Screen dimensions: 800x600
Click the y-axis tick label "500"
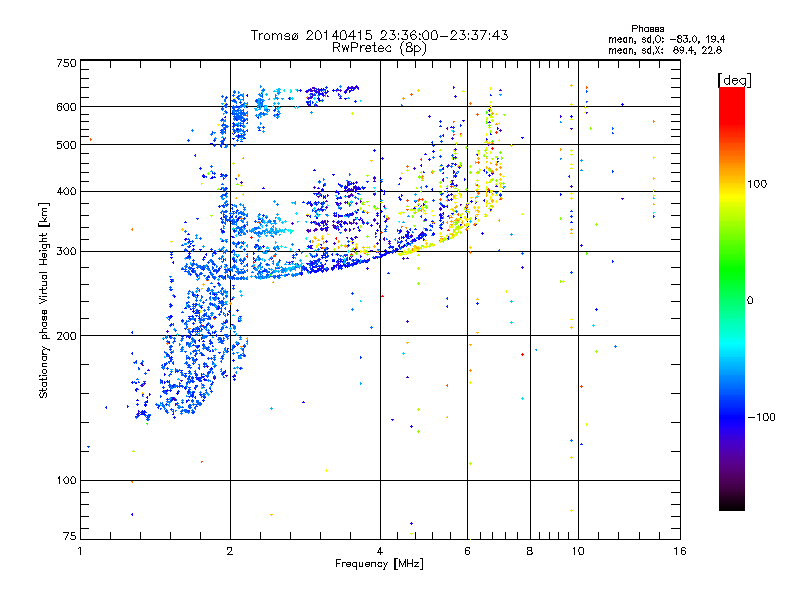pyautogui.click(x=67, y=145)
